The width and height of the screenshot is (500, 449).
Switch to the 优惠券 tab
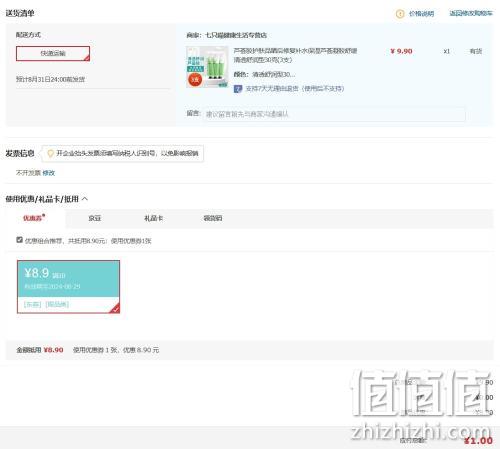pyautogui.click(x=34, y=218)
